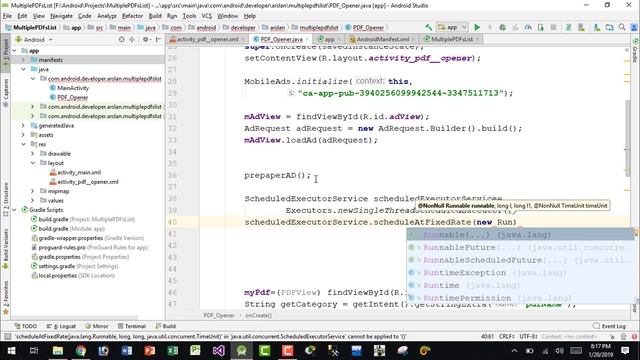
Task: Open the Mirror tool window
Action: coord(97,326)
